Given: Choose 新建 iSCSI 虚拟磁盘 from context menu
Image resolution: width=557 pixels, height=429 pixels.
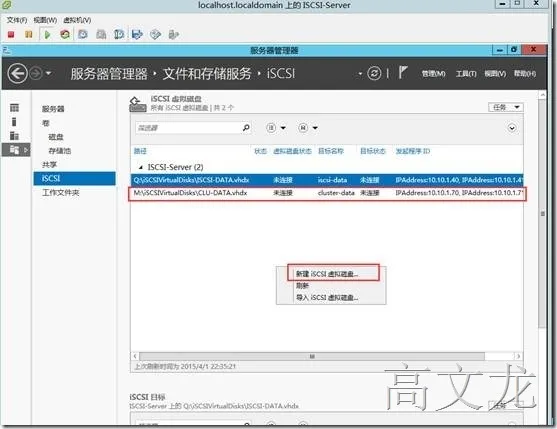Looking at the screenshot, I should (x=327, y=274).
